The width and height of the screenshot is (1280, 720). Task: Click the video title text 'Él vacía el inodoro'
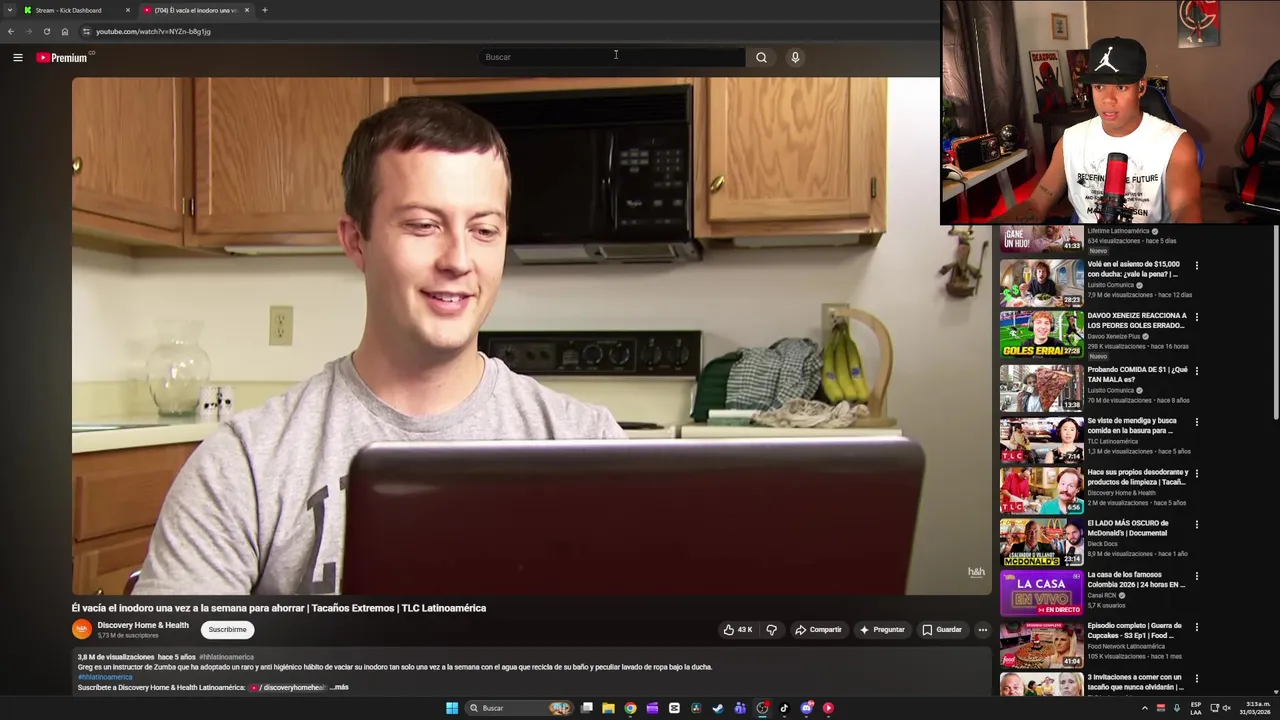point(279,608)
